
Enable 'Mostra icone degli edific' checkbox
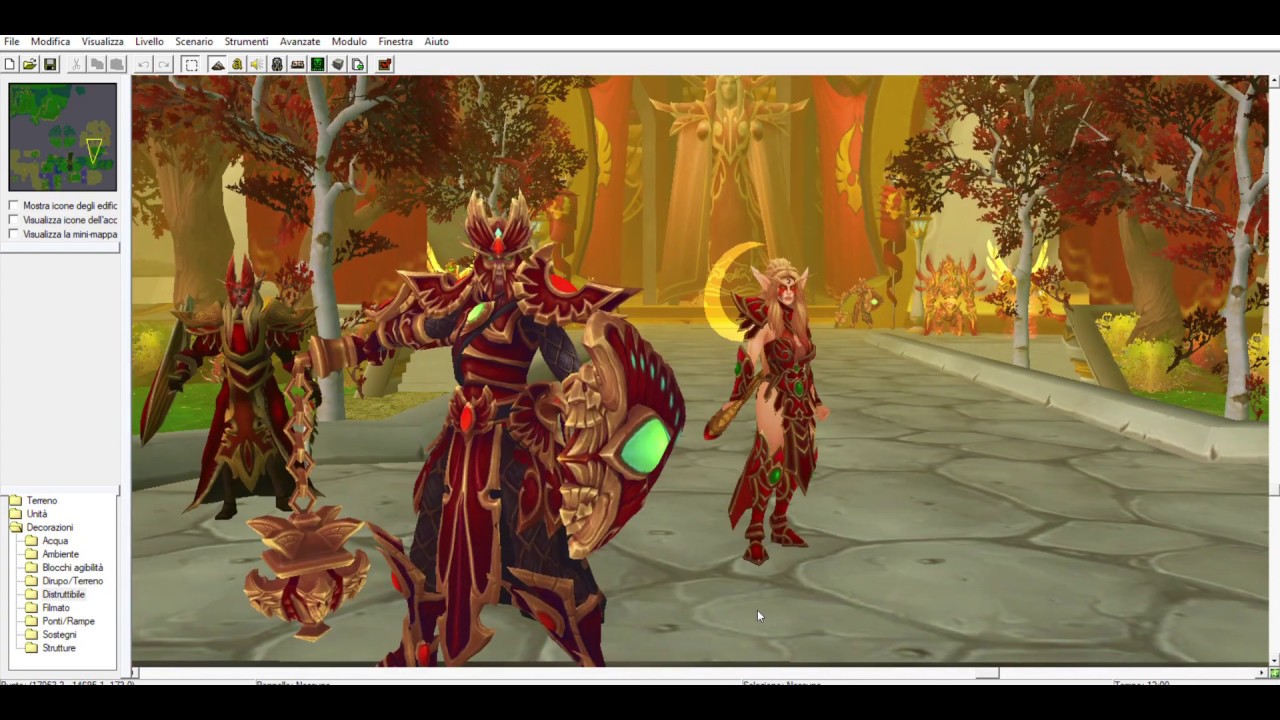[x=13, y=206]
